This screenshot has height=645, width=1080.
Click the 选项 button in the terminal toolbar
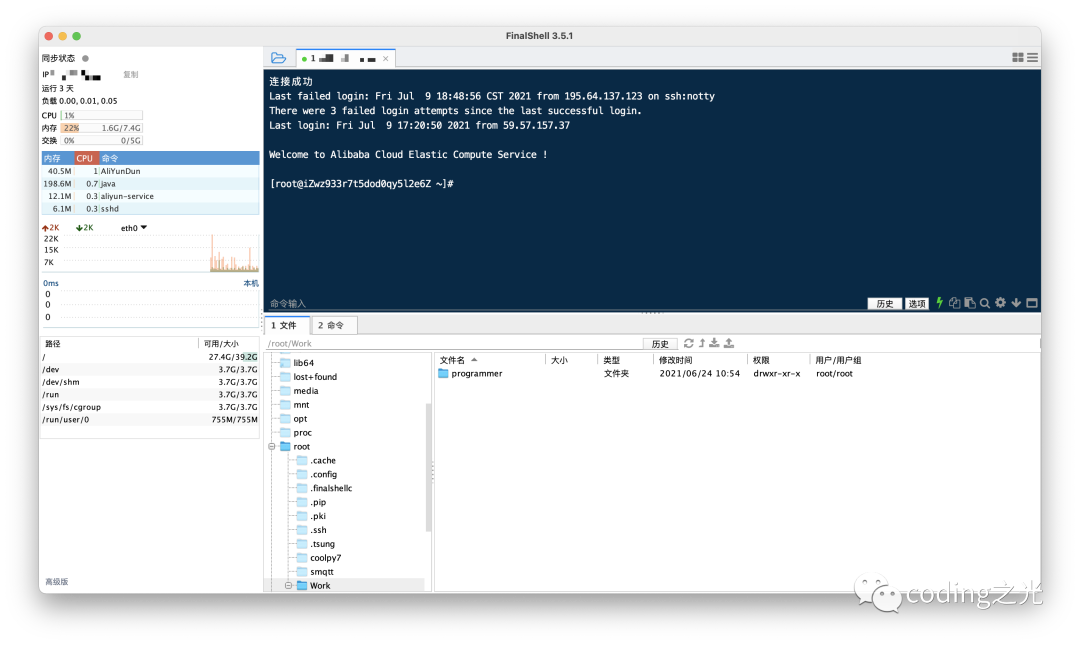point(917,303)
